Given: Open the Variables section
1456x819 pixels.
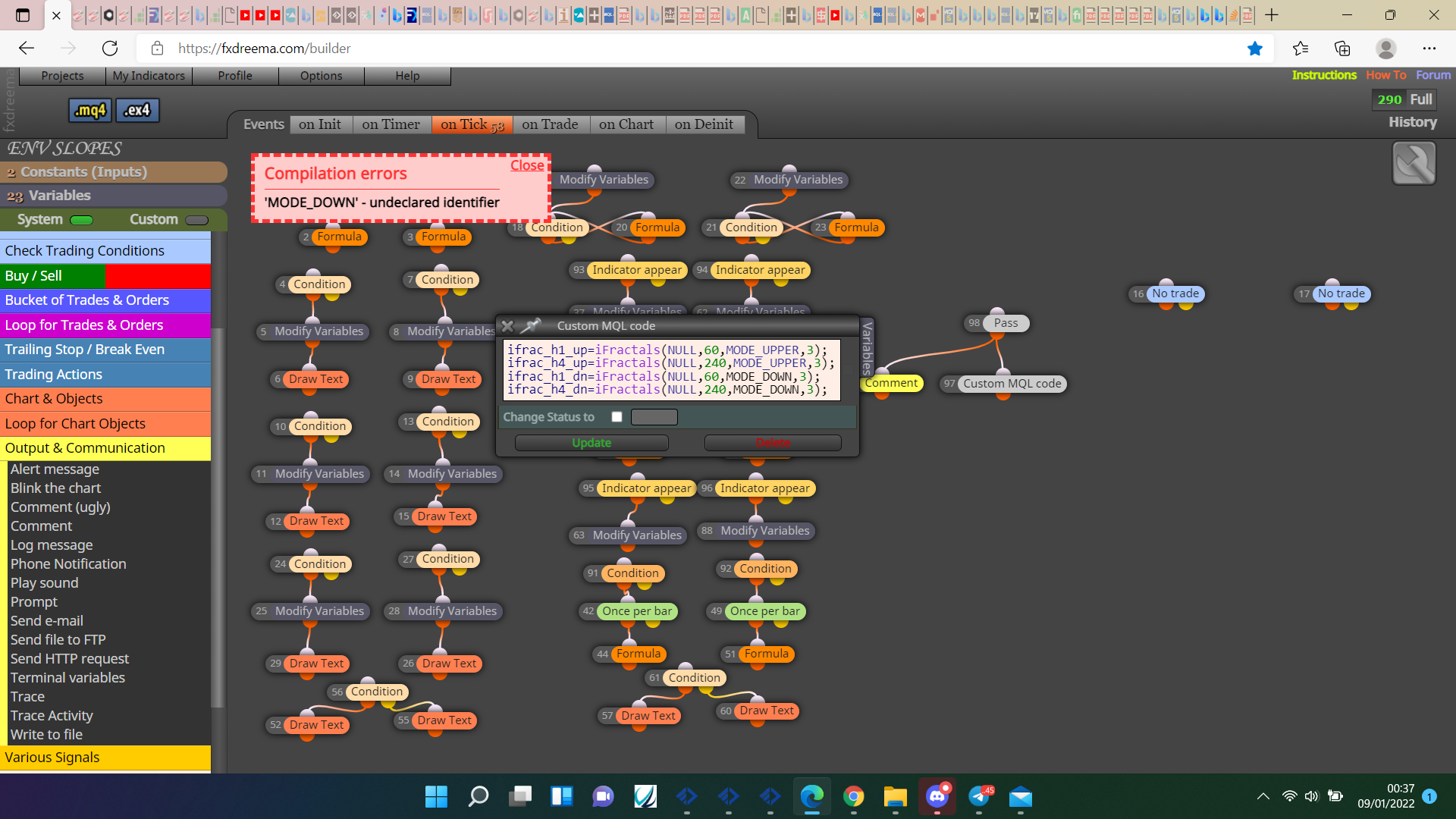Looking at the screenshot, I should coord(114,196).
